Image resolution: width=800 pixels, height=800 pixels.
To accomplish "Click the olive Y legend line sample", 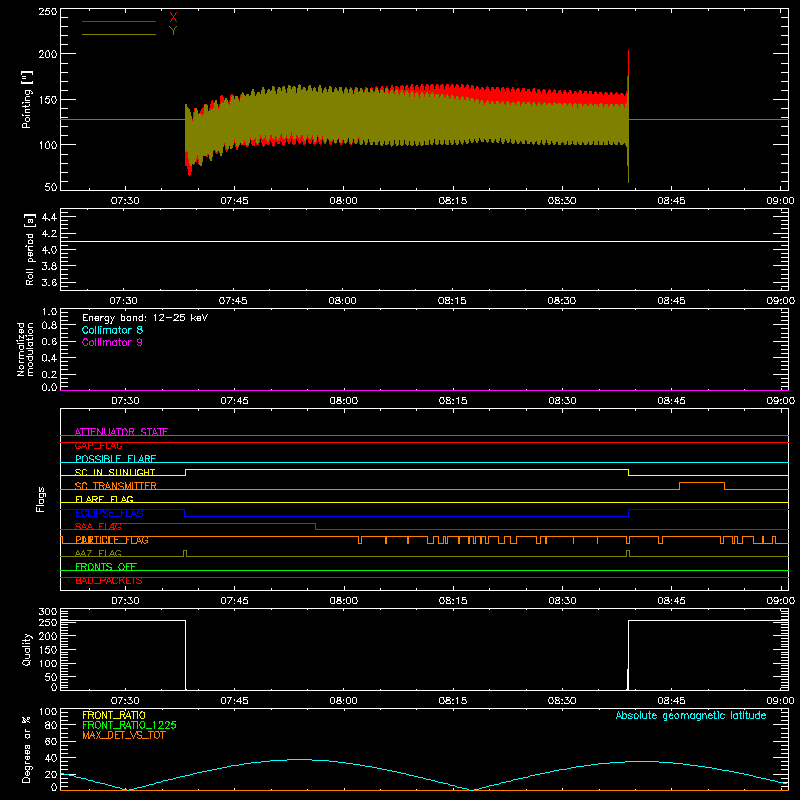I will pos(119,34).
